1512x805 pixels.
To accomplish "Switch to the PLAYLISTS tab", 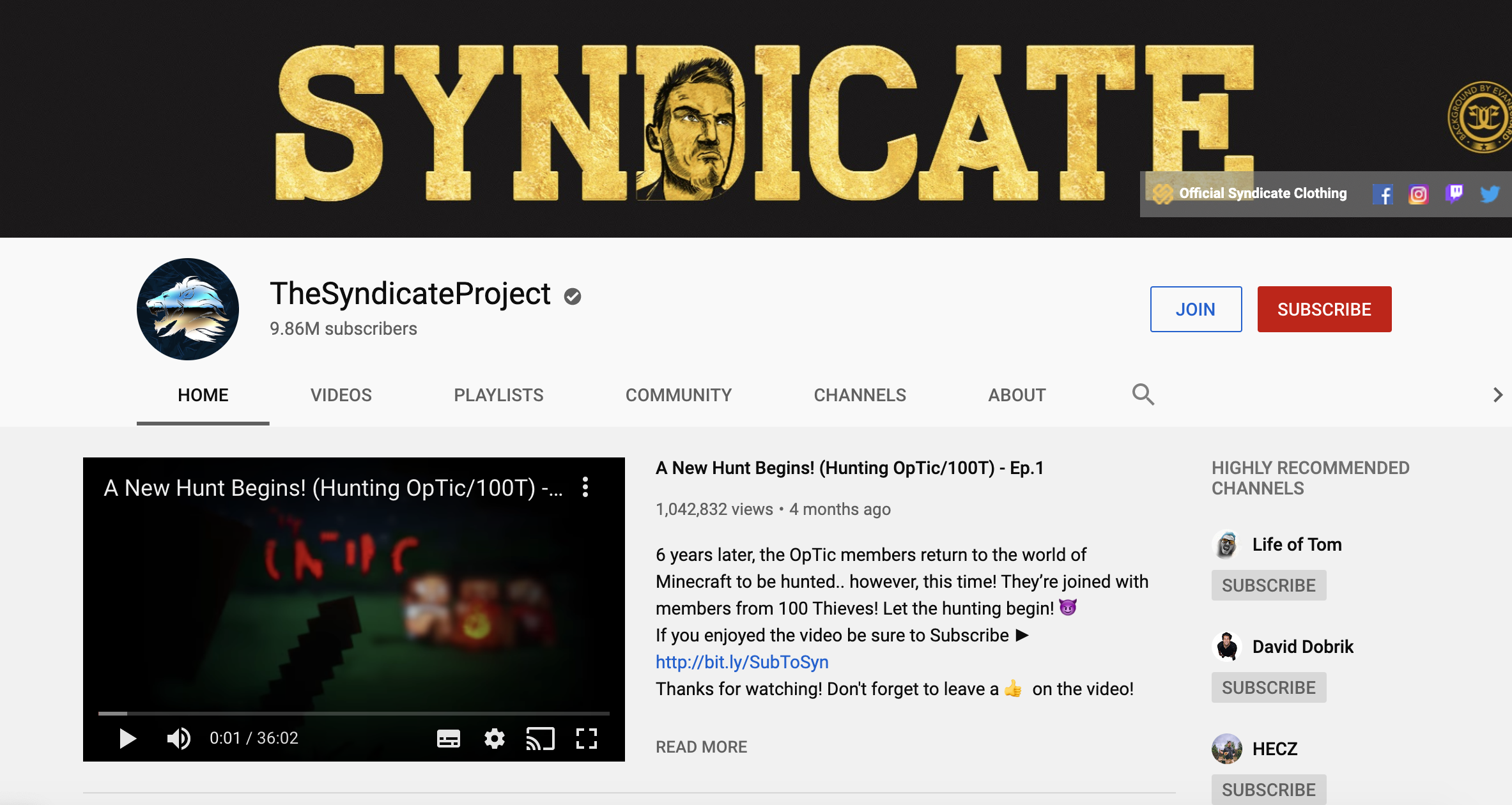I will pos(498,395).
